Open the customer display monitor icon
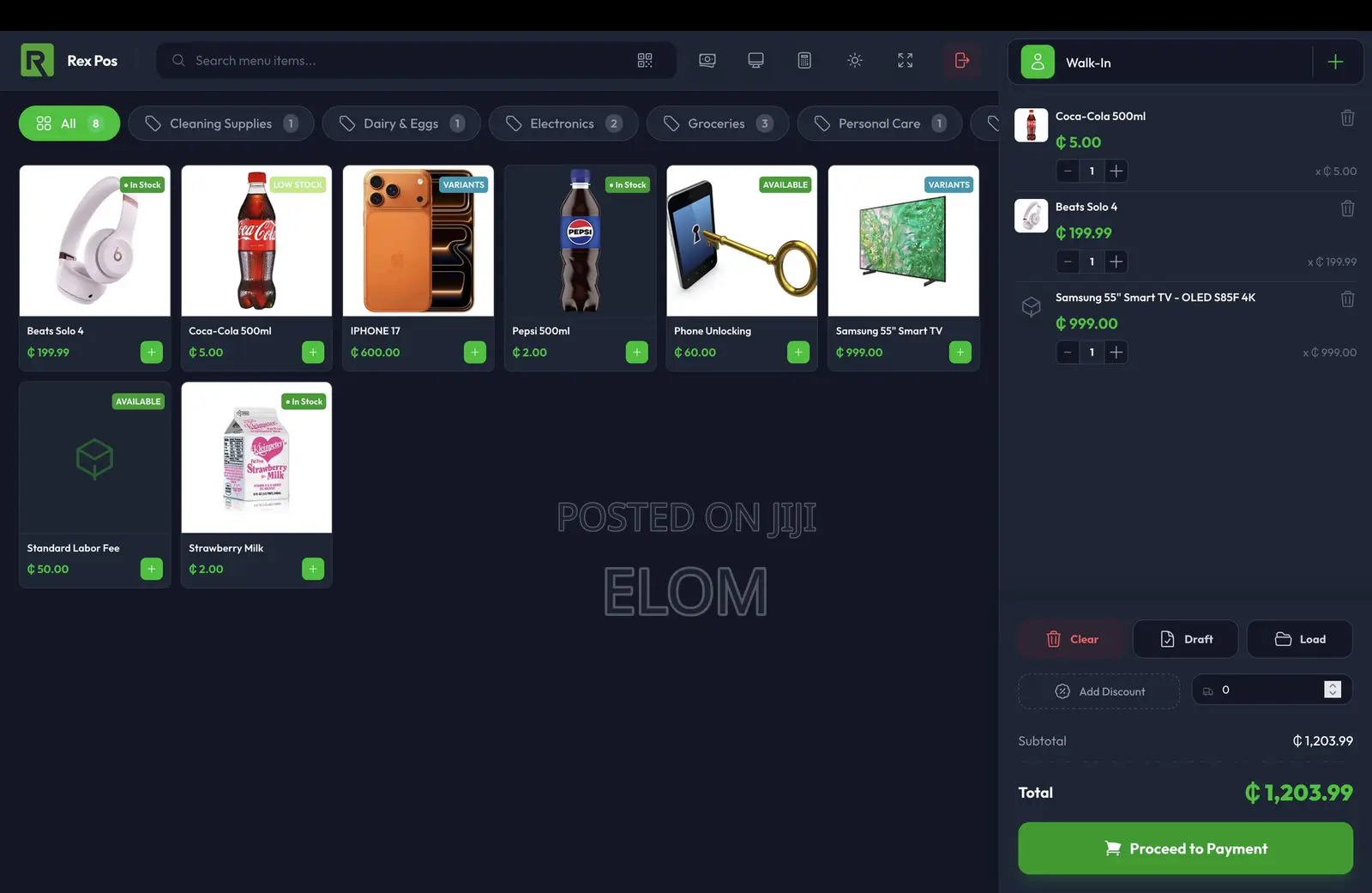The image size is (1372, 893). point(755,60)
